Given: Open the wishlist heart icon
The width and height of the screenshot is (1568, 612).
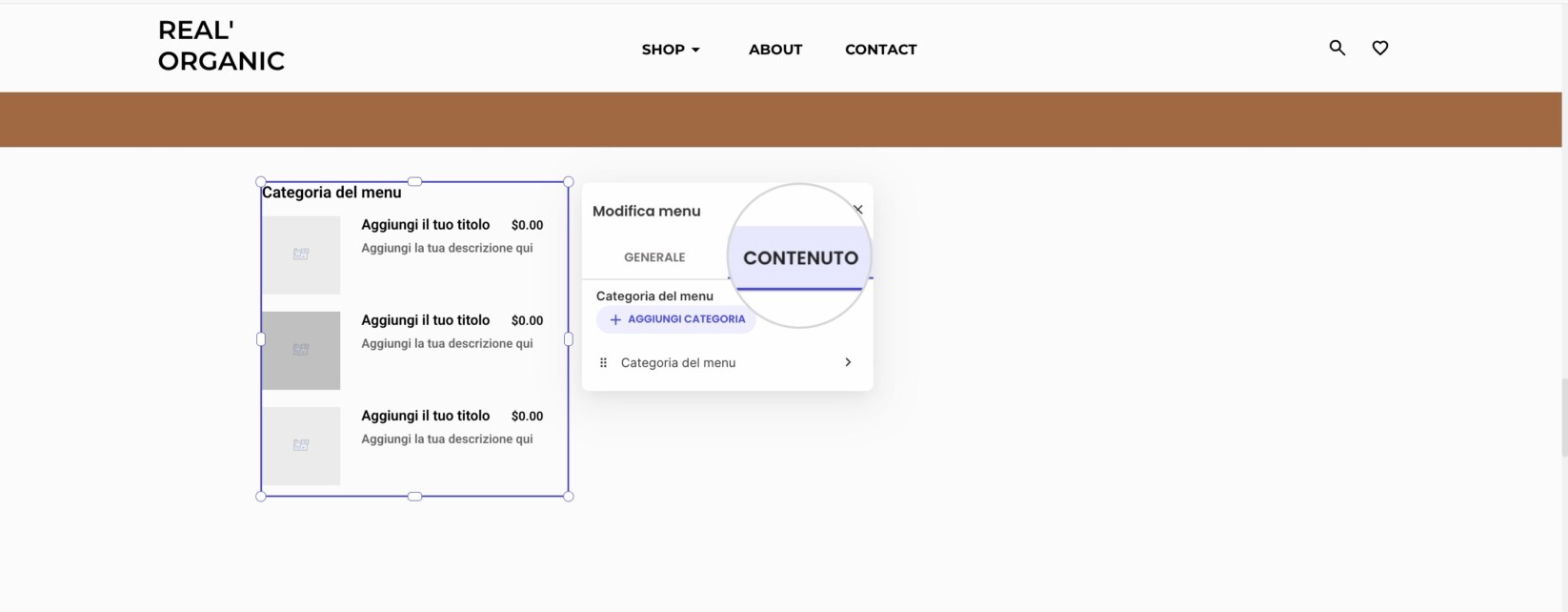Looking at the screenshot, I should [x=1380, y=48].
